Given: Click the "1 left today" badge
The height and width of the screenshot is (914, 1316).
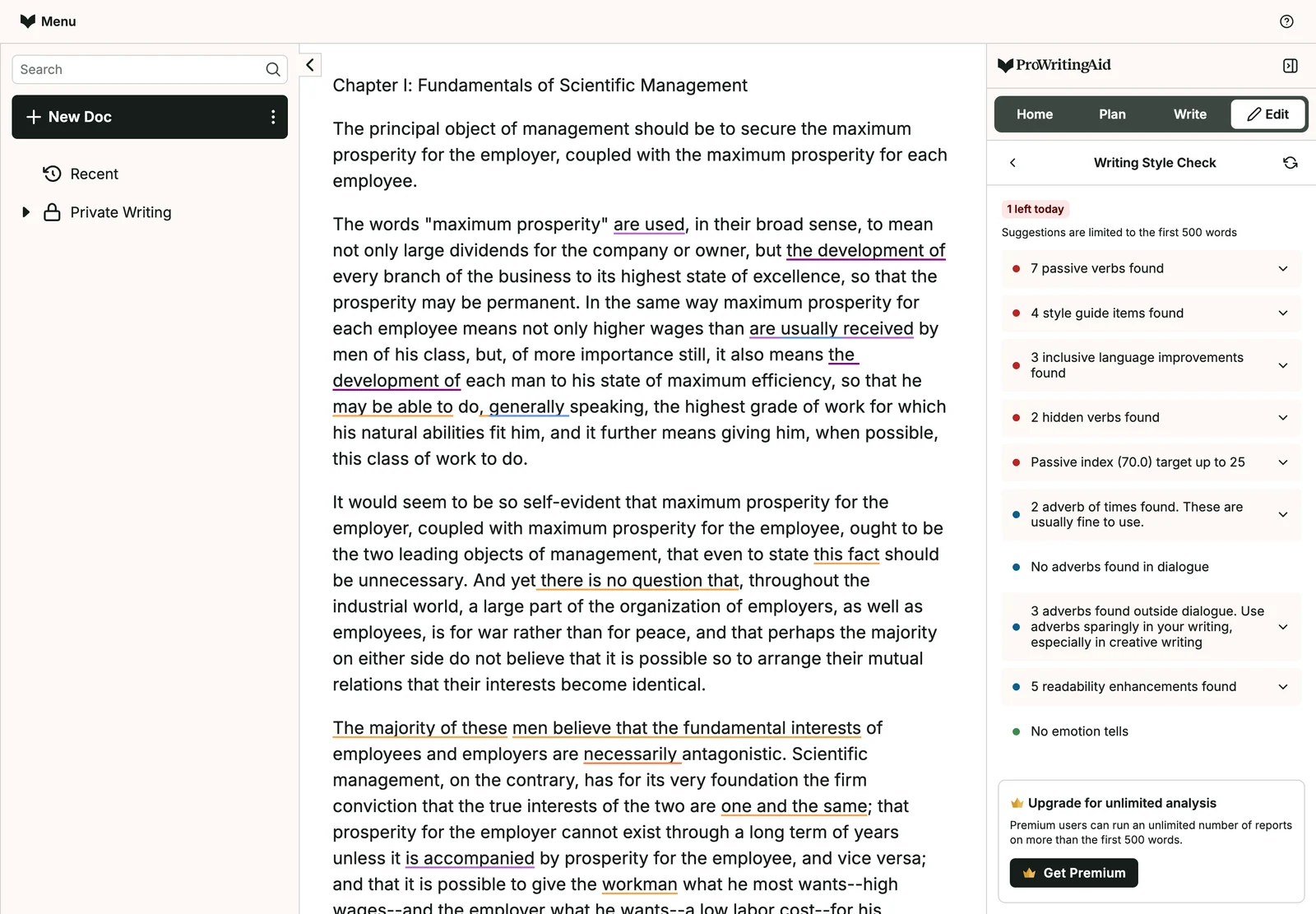Looking at the screenshot, I should 1035,209.
